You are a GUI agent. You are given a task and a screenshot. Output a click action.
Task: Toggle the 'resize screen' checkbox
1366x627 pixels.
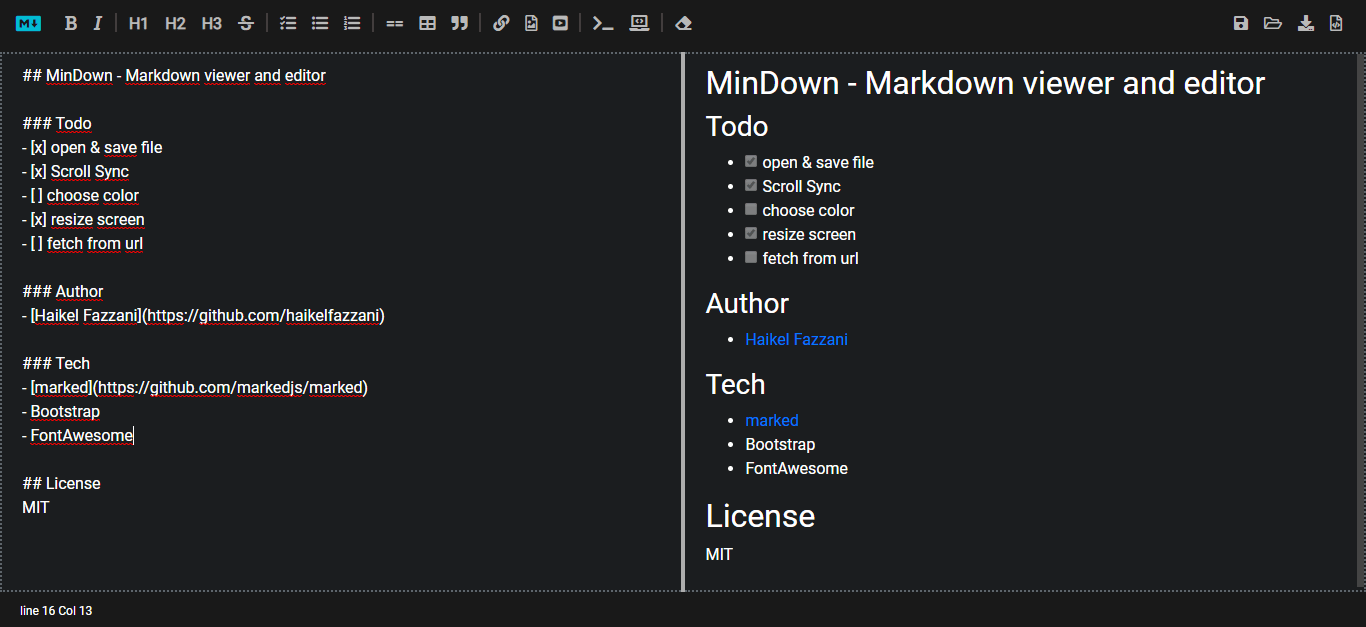point(751,233)
